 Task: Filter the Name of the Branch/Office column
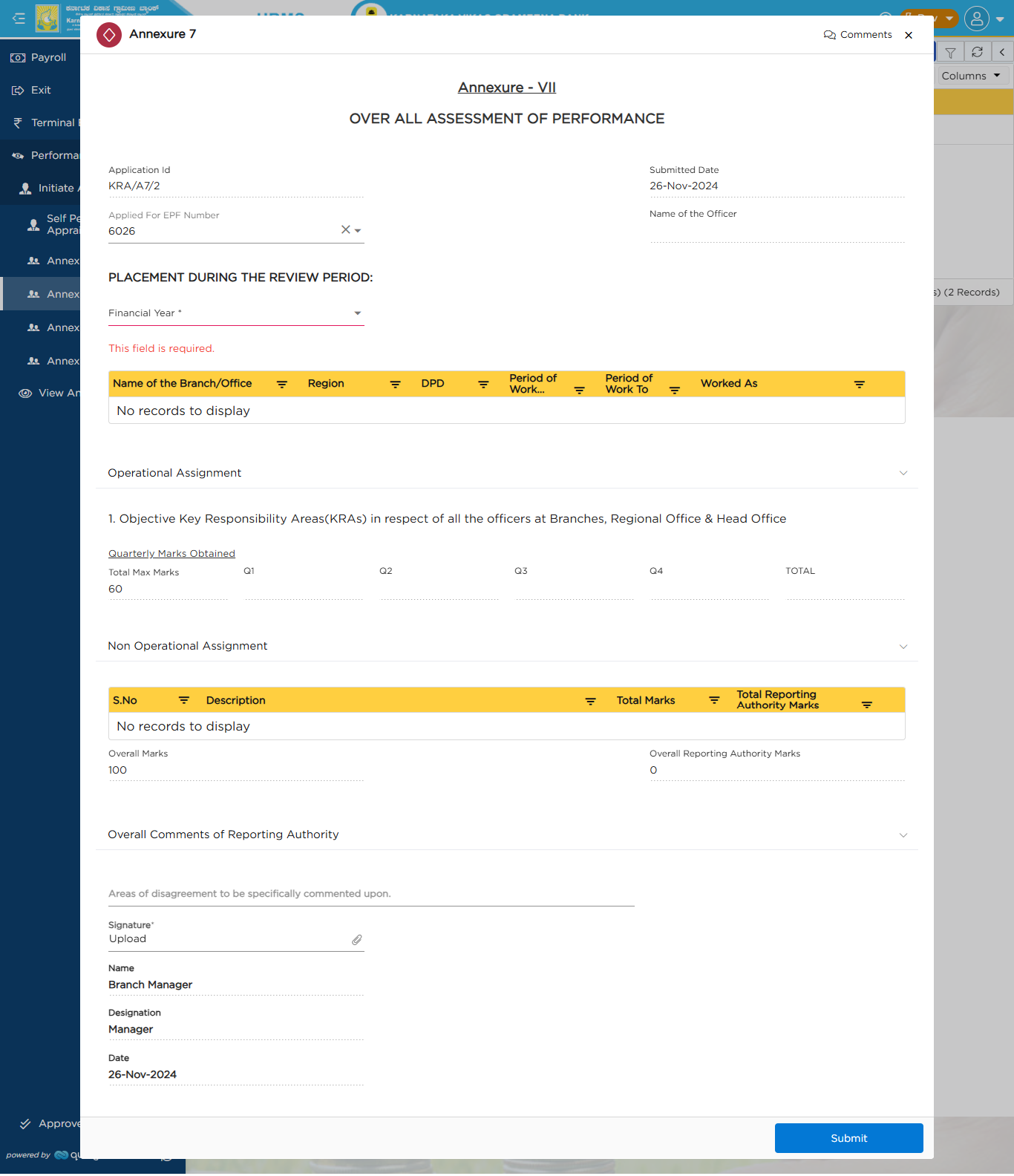tap(282, 384)
